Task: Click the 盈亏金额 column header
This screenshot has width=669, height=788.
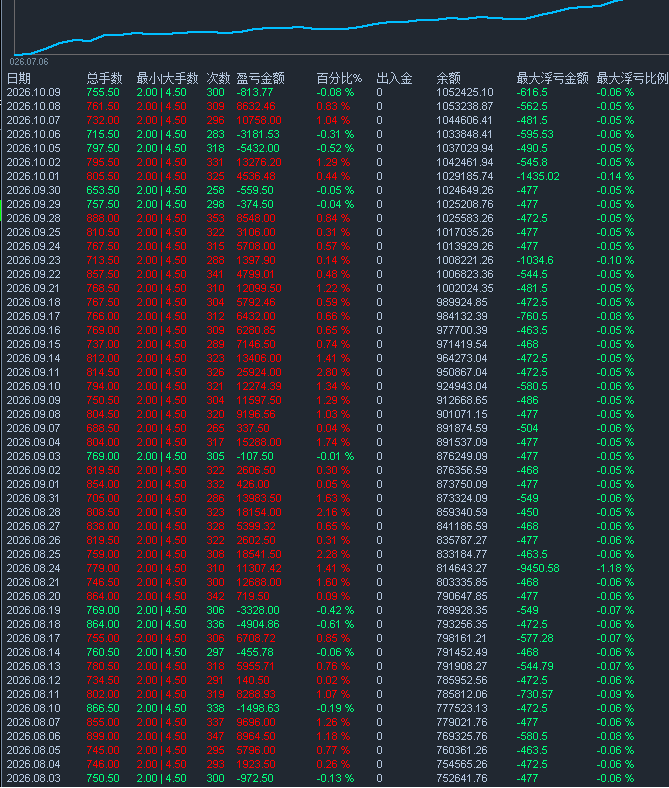Action: pos(260,78)
